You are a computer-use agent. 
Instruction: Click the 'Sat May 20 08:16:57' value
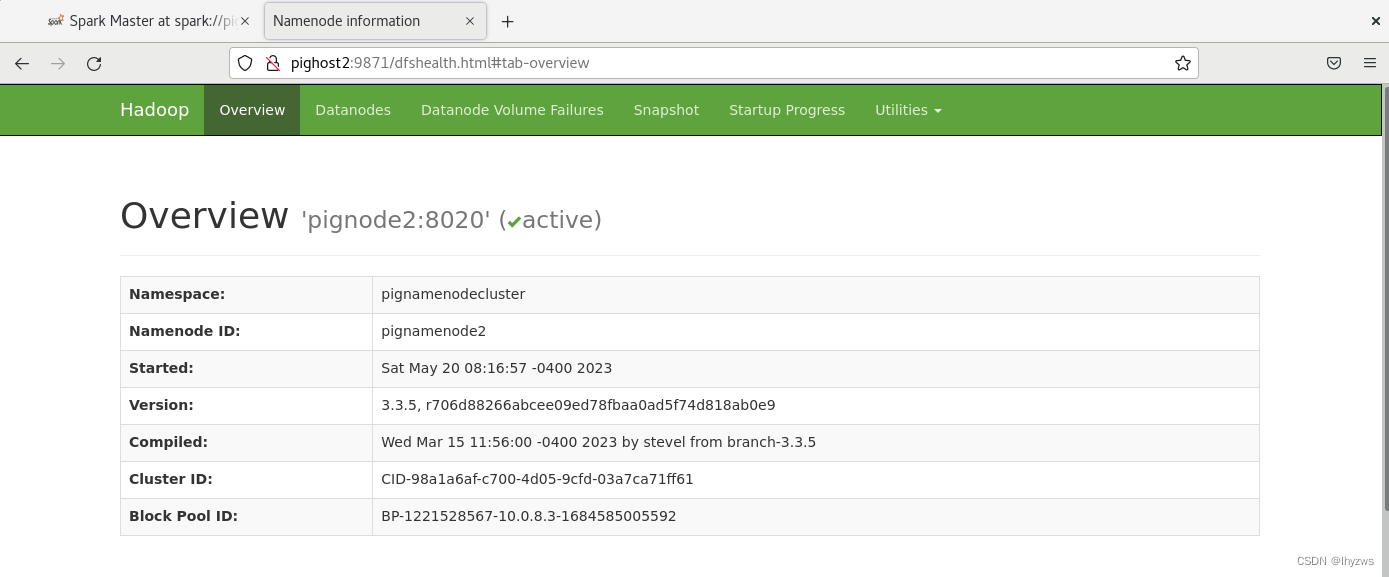496,368
